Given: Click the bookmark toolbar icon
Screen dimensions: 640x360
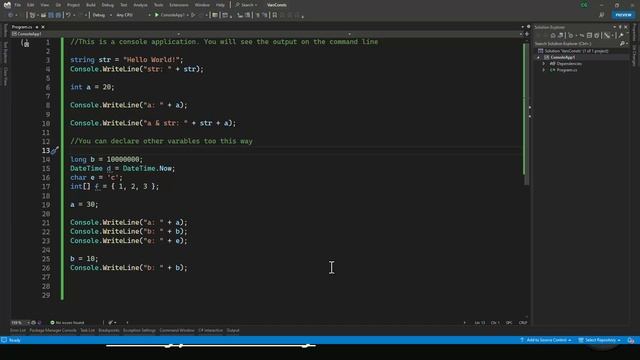Looking at the screenshot, I should pos(275,15).
